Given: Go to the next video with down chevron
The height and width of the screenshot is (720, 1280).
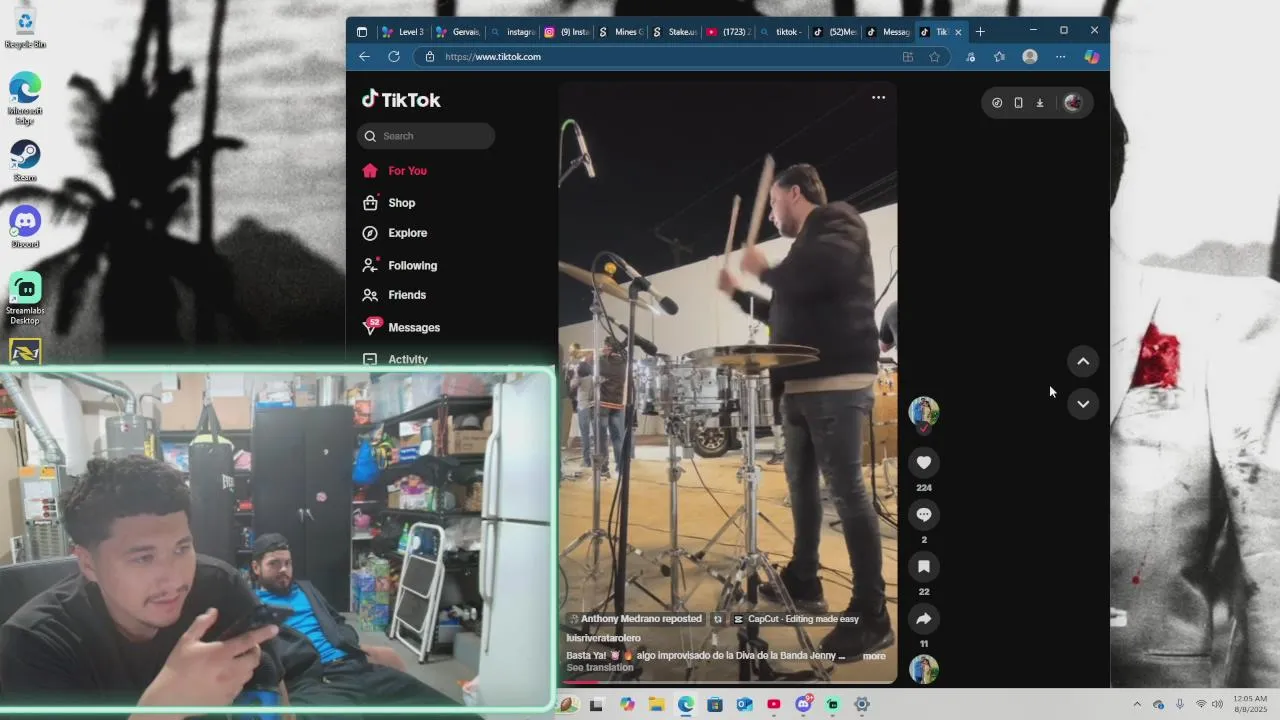Looking at the screenshot, I should (x=1083, y=404).
